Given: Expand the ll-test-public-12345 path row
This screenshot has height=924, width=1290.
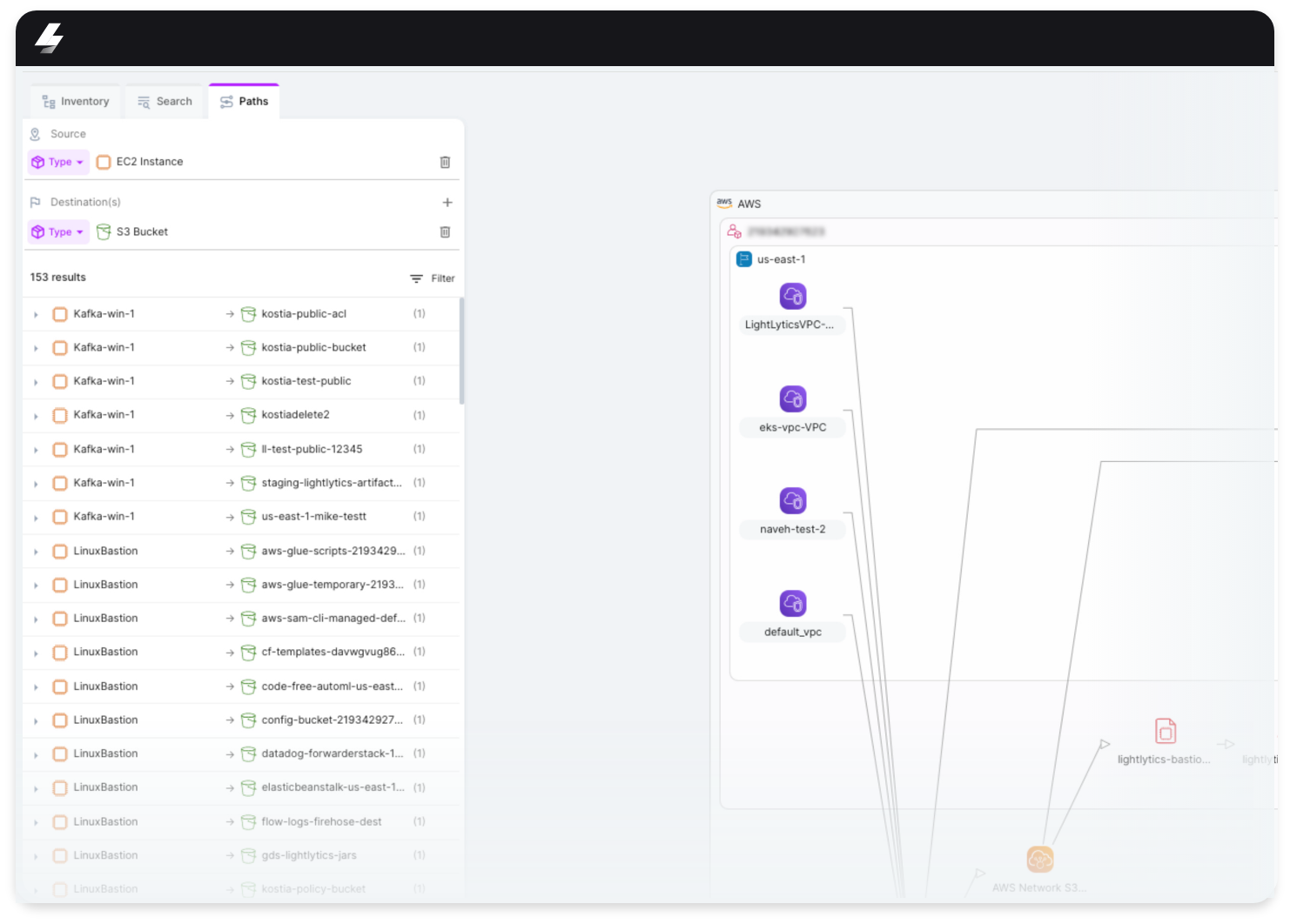Looking at the screenshot, I should 36,450.
